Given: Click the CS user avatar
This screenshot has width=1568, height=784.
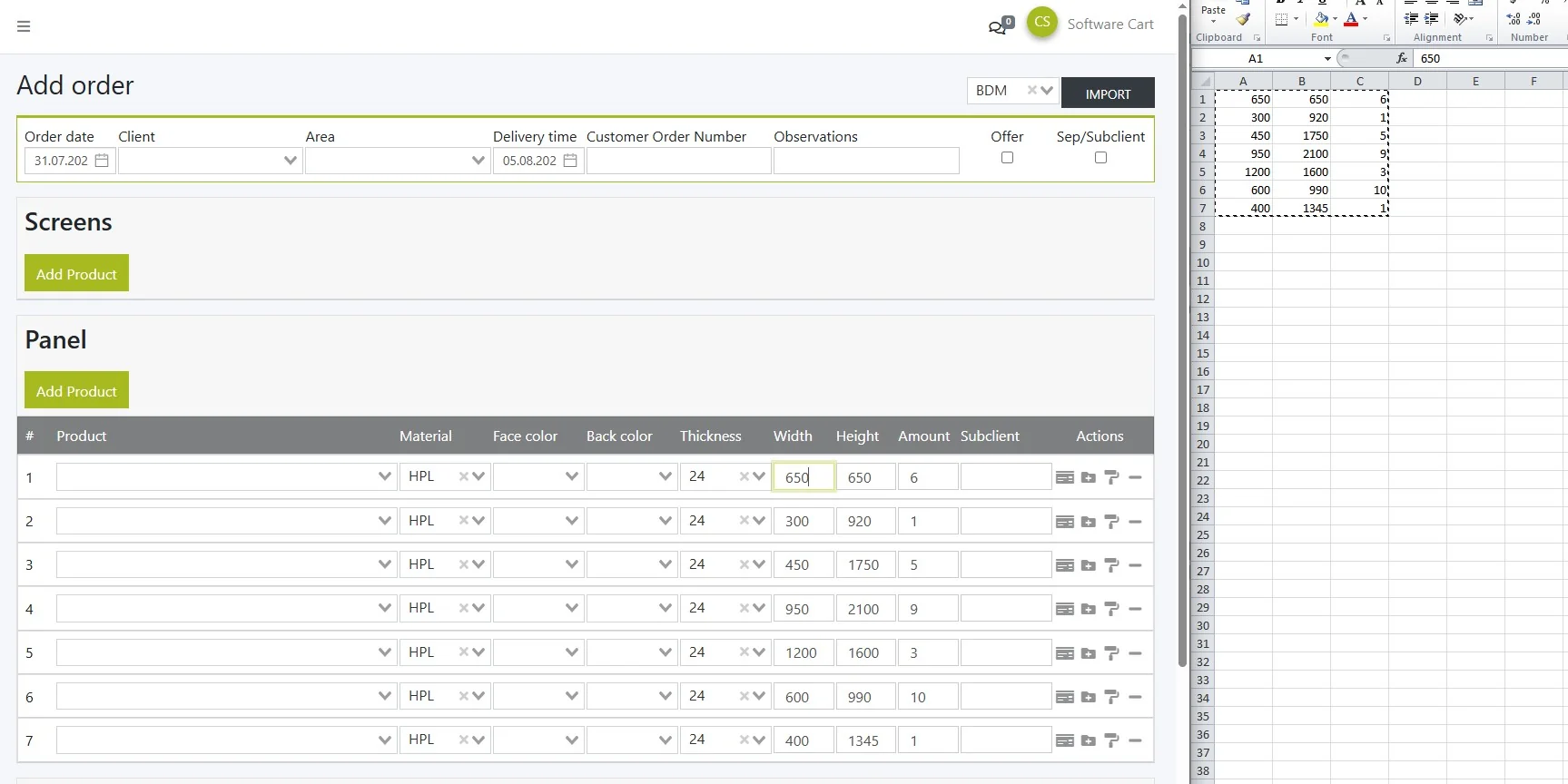Looking at the screenshot, I should [1042, 23].
